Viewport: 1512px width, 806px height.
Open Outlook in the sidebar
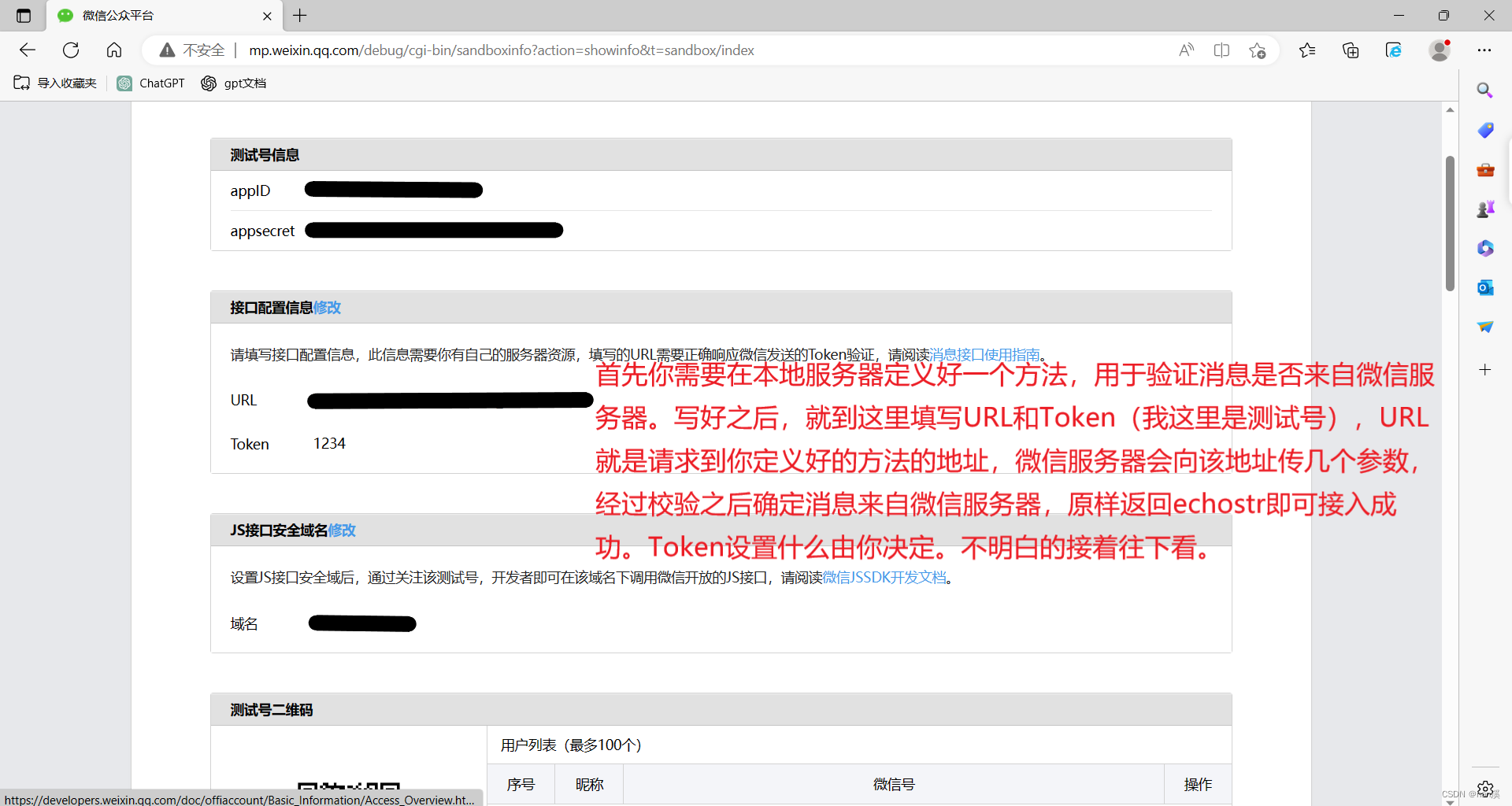click(1485, 287)
